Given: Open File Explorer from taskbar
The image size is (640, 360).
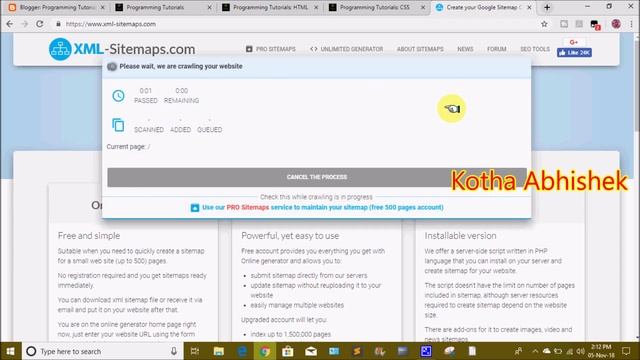Looking at the screenshot, I should [x=219, y=351].
